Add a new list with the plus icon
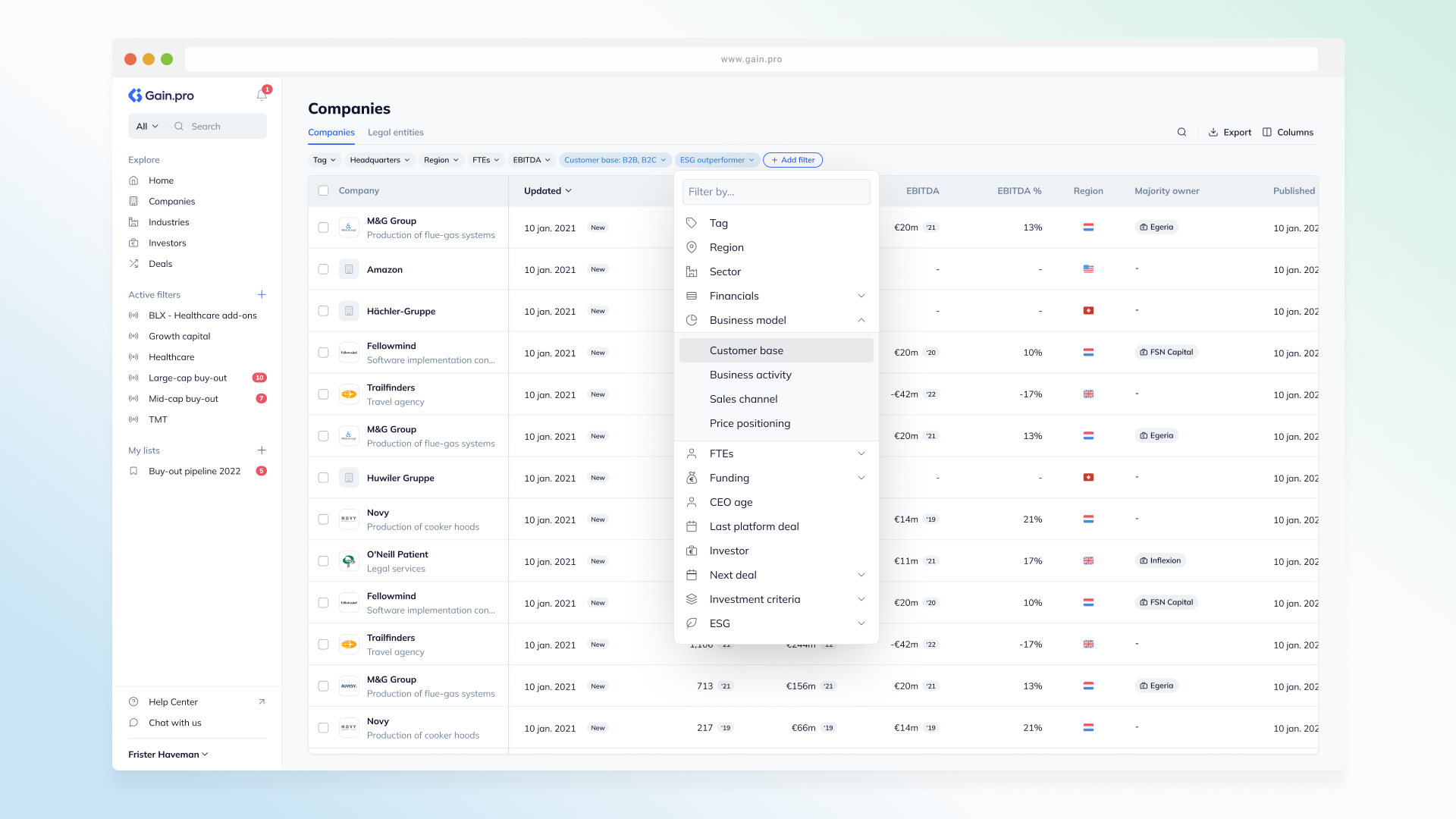Image resolution: width=1456 pixels, height=819 pixels. pyautogui.click(x=262, y=450)
